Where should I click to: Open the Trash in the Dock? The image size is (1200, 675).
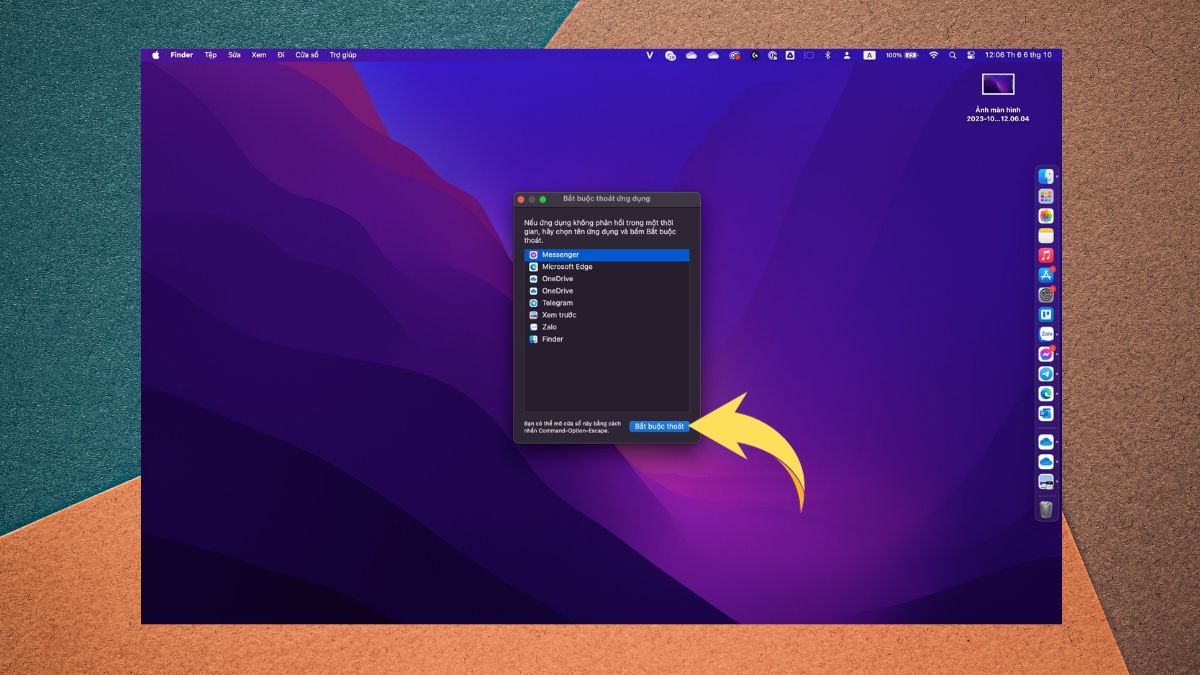(x=1046, y=510)
